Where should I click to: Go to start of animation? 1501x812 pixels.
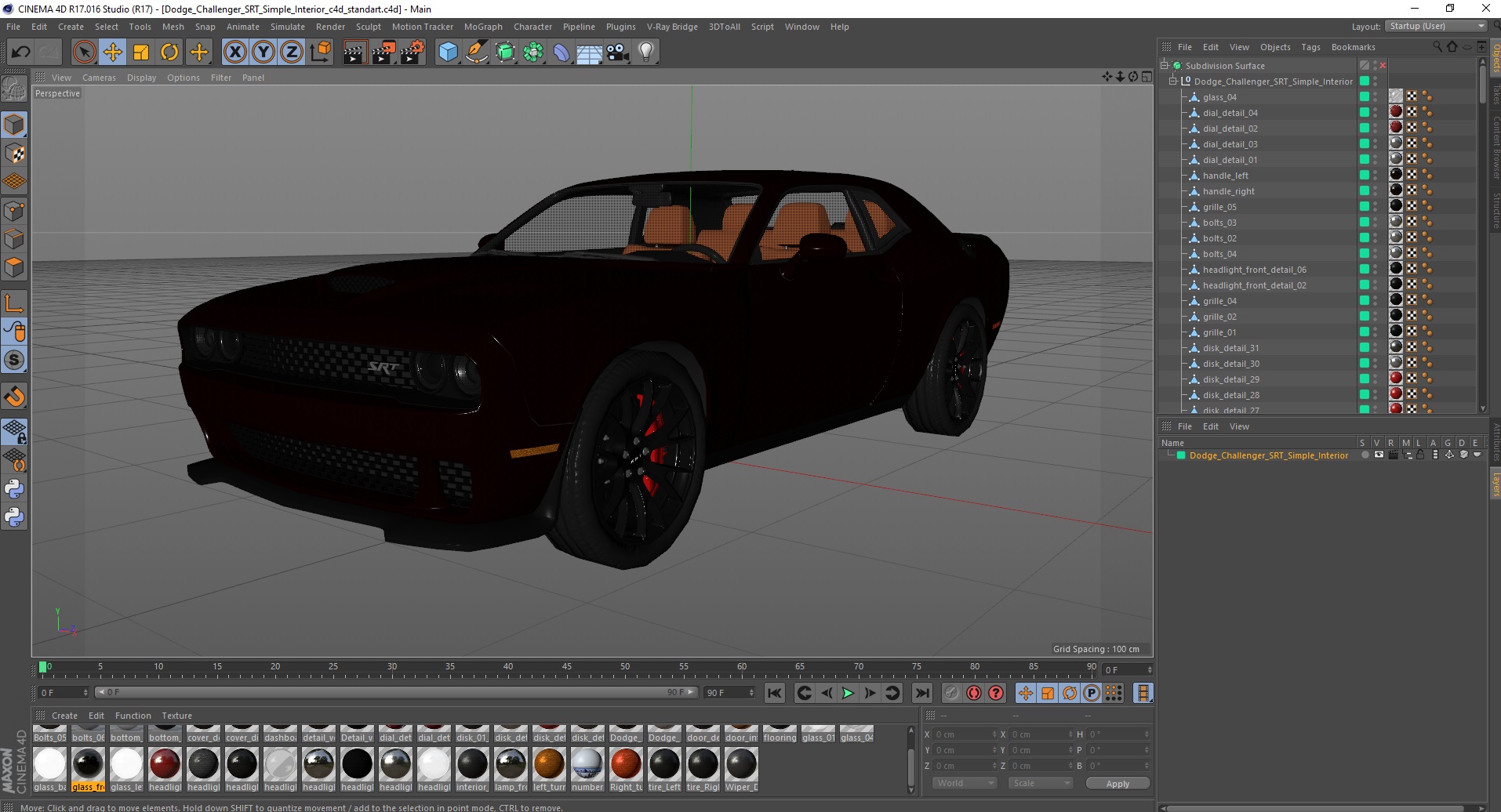coord(775,693)
